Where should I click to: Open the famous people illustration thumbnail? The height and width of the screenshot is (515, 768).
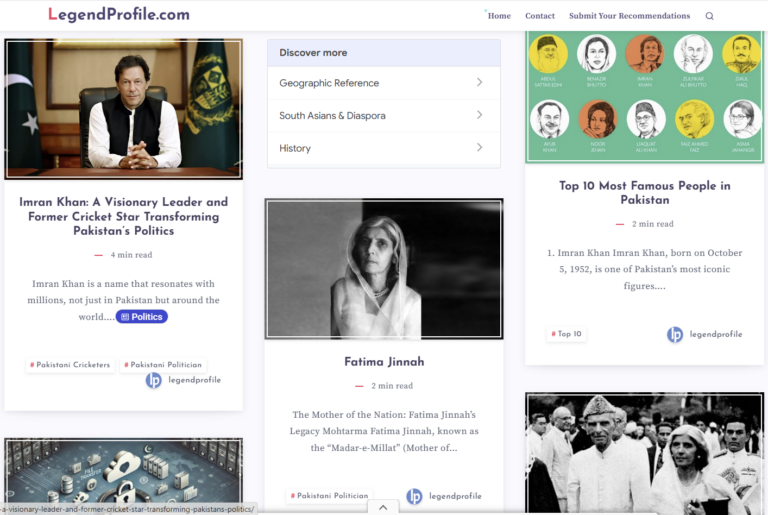(645, 97)
